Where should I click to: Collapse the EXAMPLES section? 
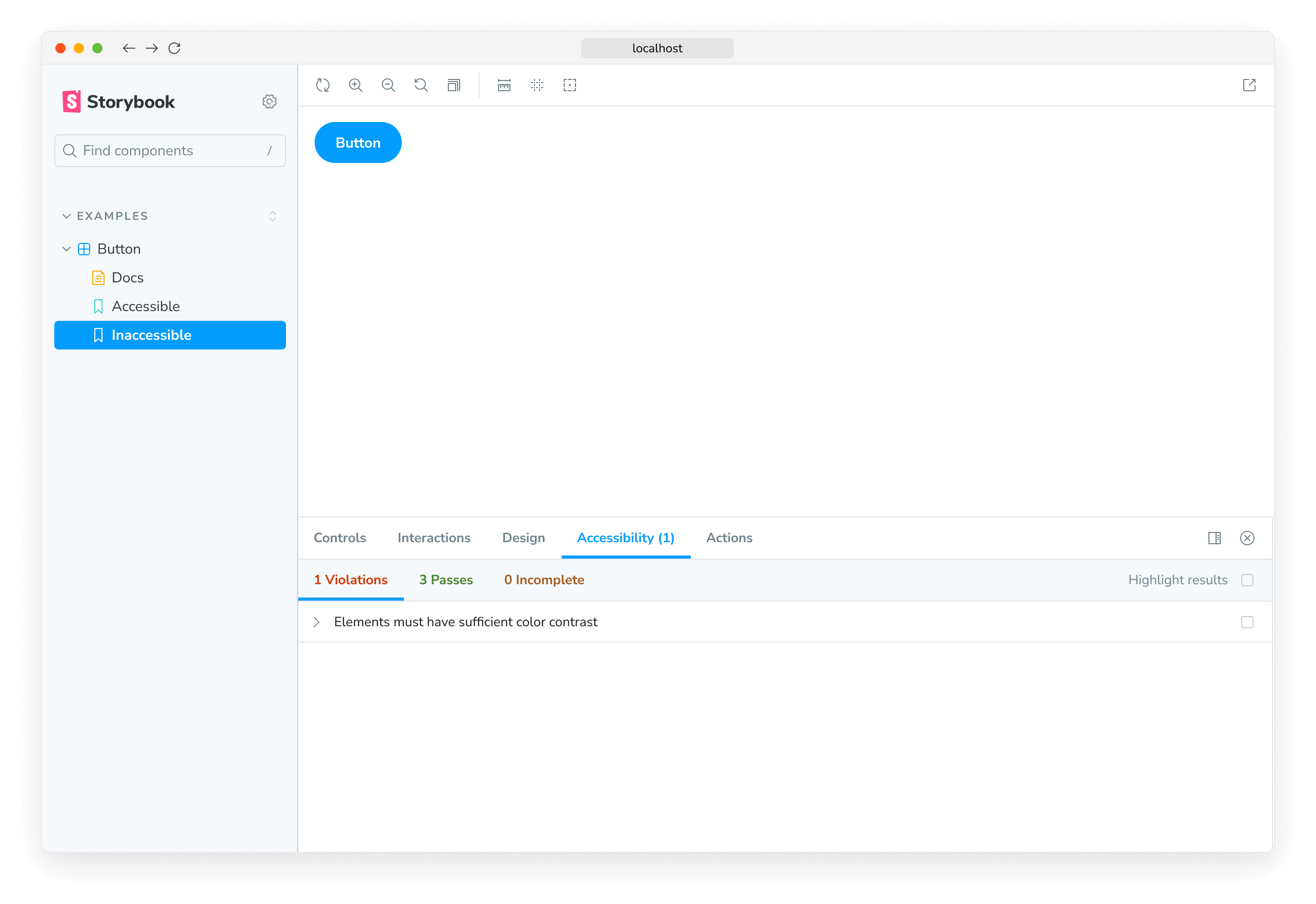pos(67,216)
